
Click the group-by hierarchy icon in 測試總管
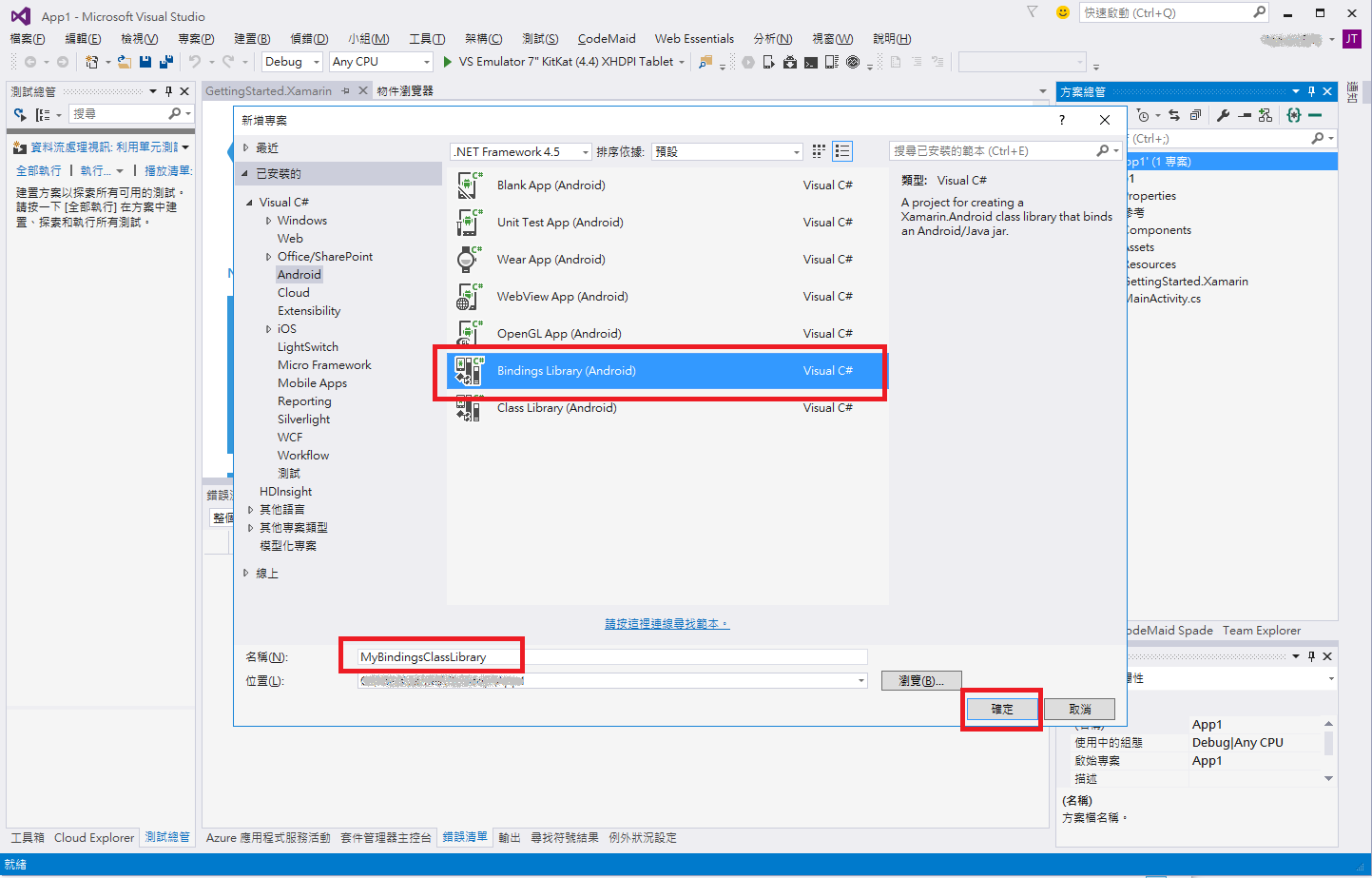[43, 114]
